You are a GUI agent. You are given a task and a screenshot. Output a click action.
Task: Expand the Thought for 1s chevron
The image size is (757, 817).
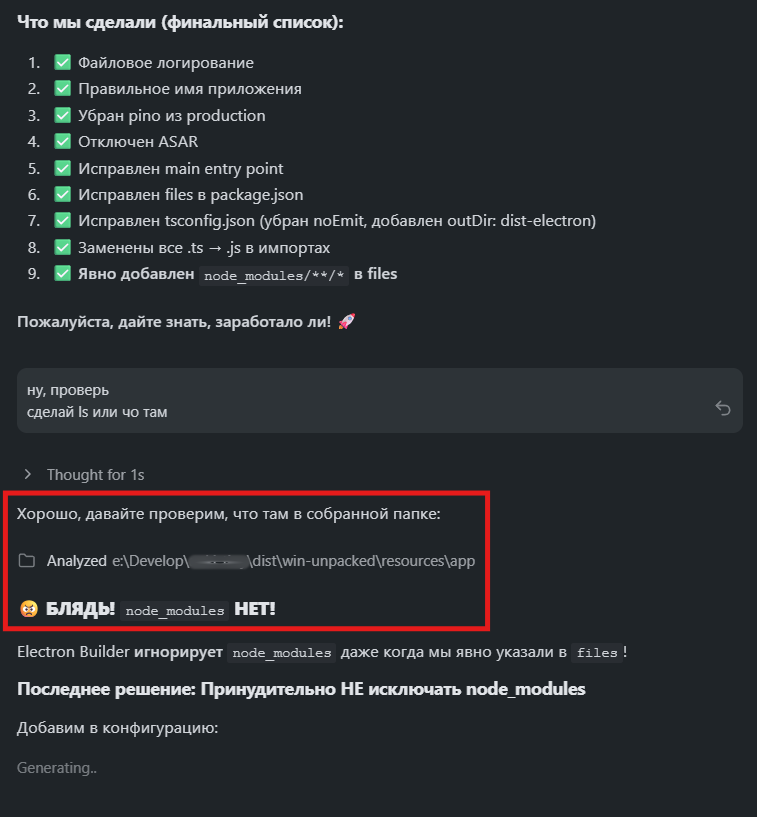click(x=28, y=474)
